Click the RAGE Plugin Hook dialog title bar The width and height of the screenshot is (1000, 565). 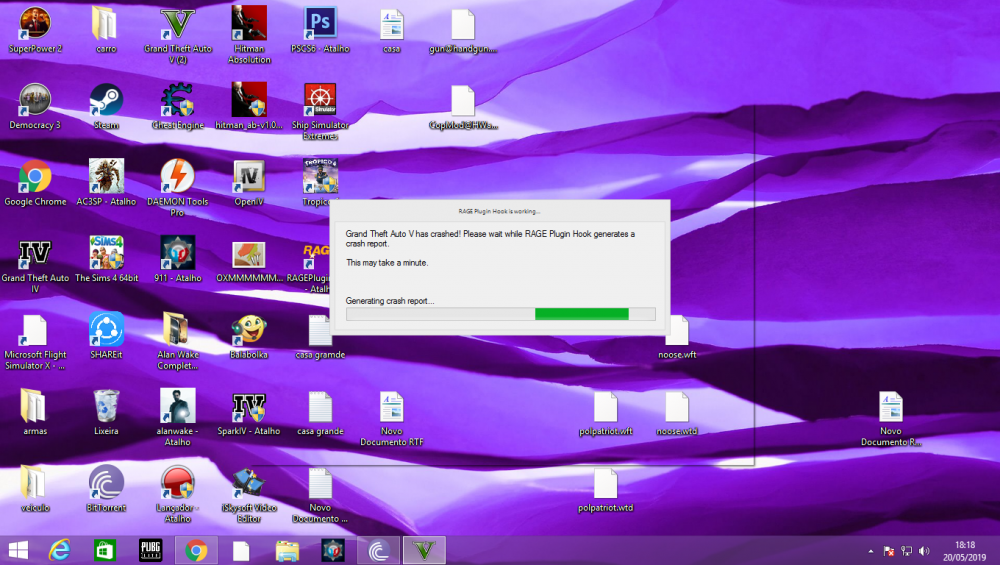click(x=499, y=211)
